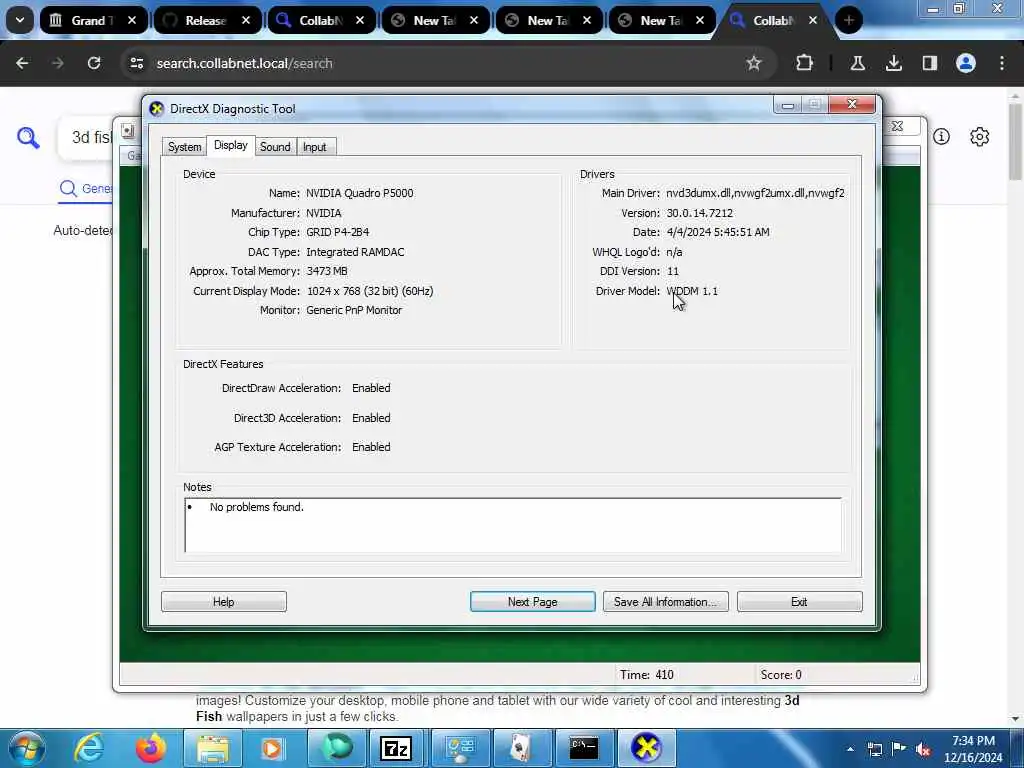Open the Command Prompt taskbar icon

[x=583, y=748]
